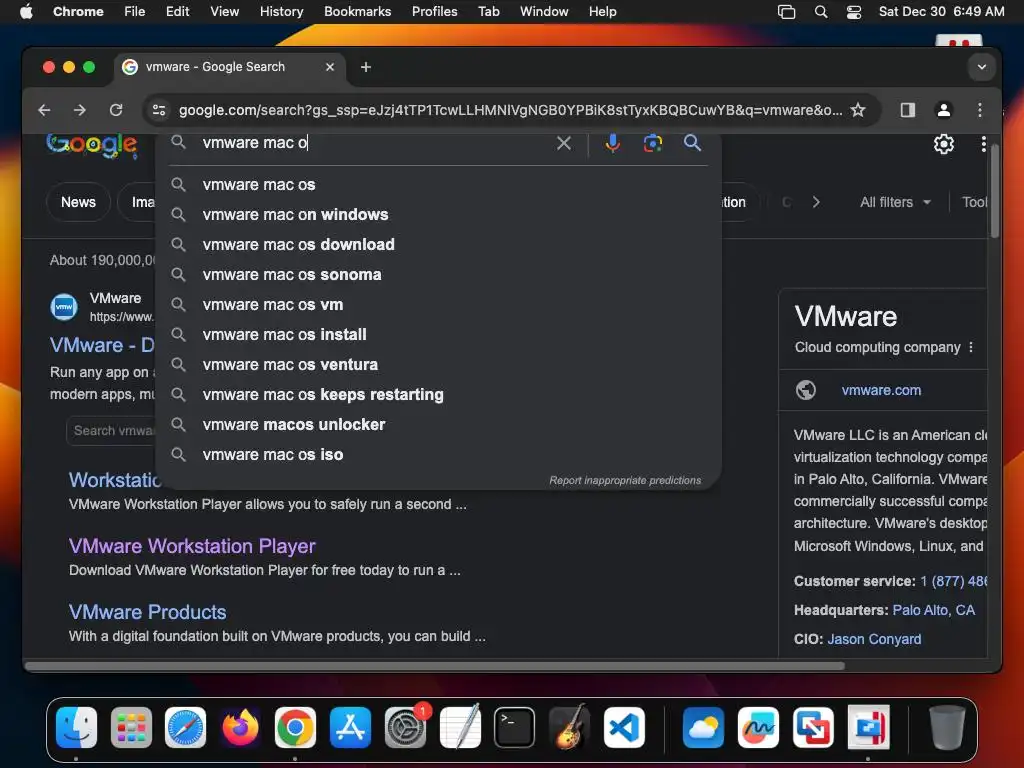This screenshot has width=1024, height=768.
Task: Expand the All filters dropdown
Action: (x=895, y=202)
